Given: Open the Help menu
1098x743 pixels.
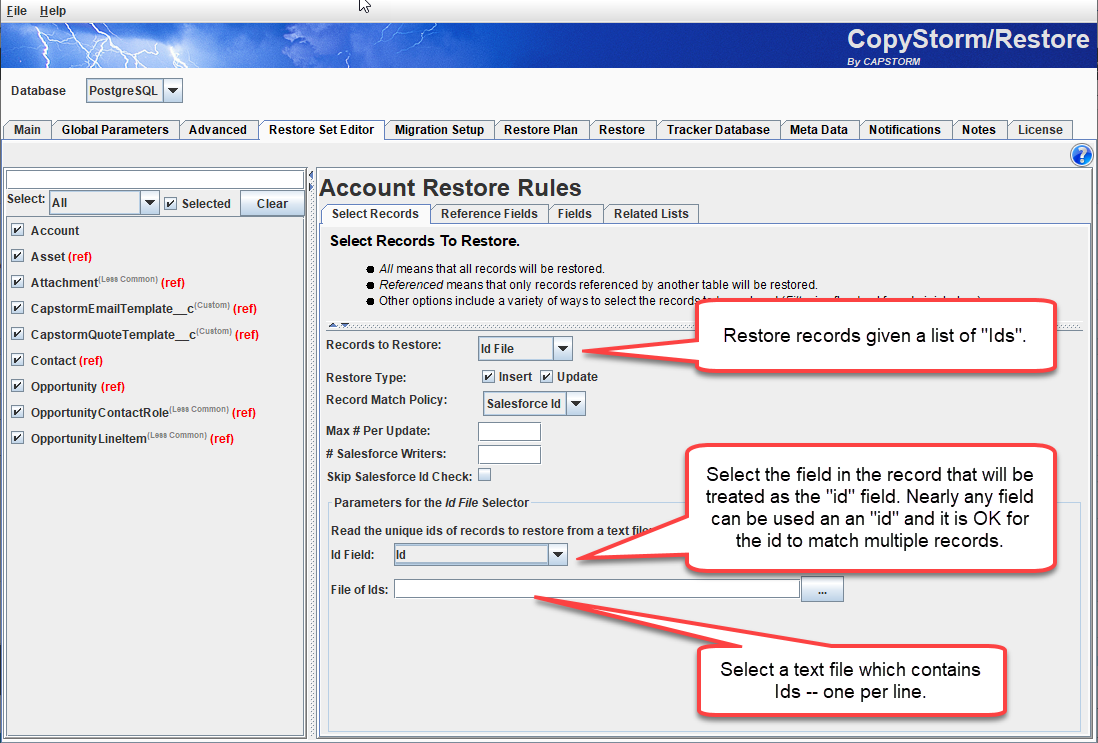Looking at the screenshot, I should click(53, 11).
